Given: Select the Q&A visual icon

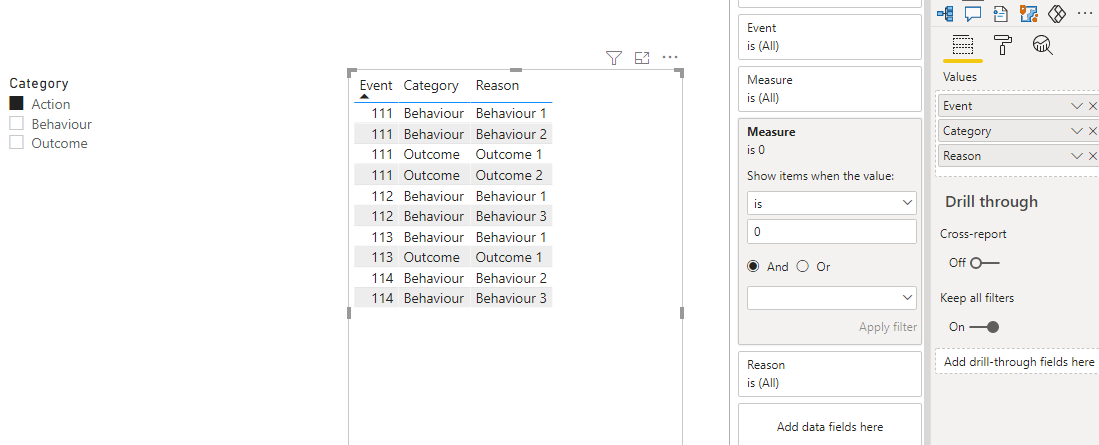Looking at the screenshot, I should (x=972, y=13).
